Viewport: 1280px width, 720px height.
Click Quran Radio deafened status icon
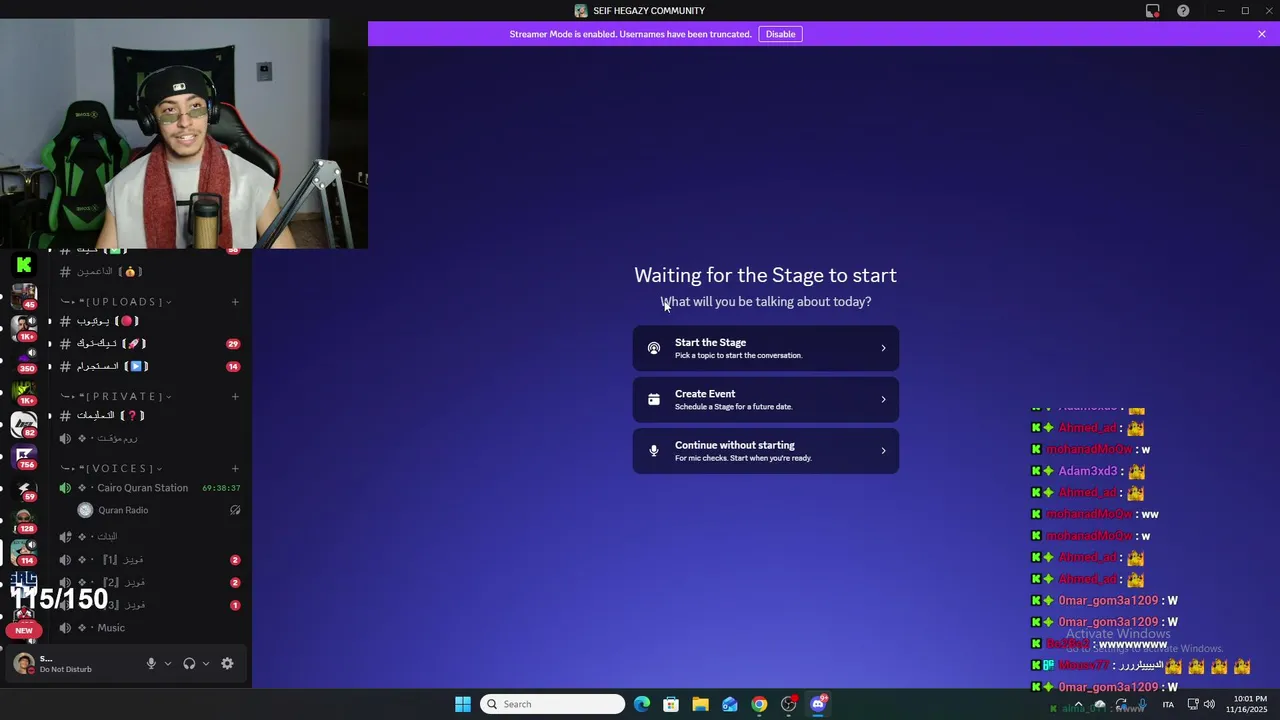point(235,510)
